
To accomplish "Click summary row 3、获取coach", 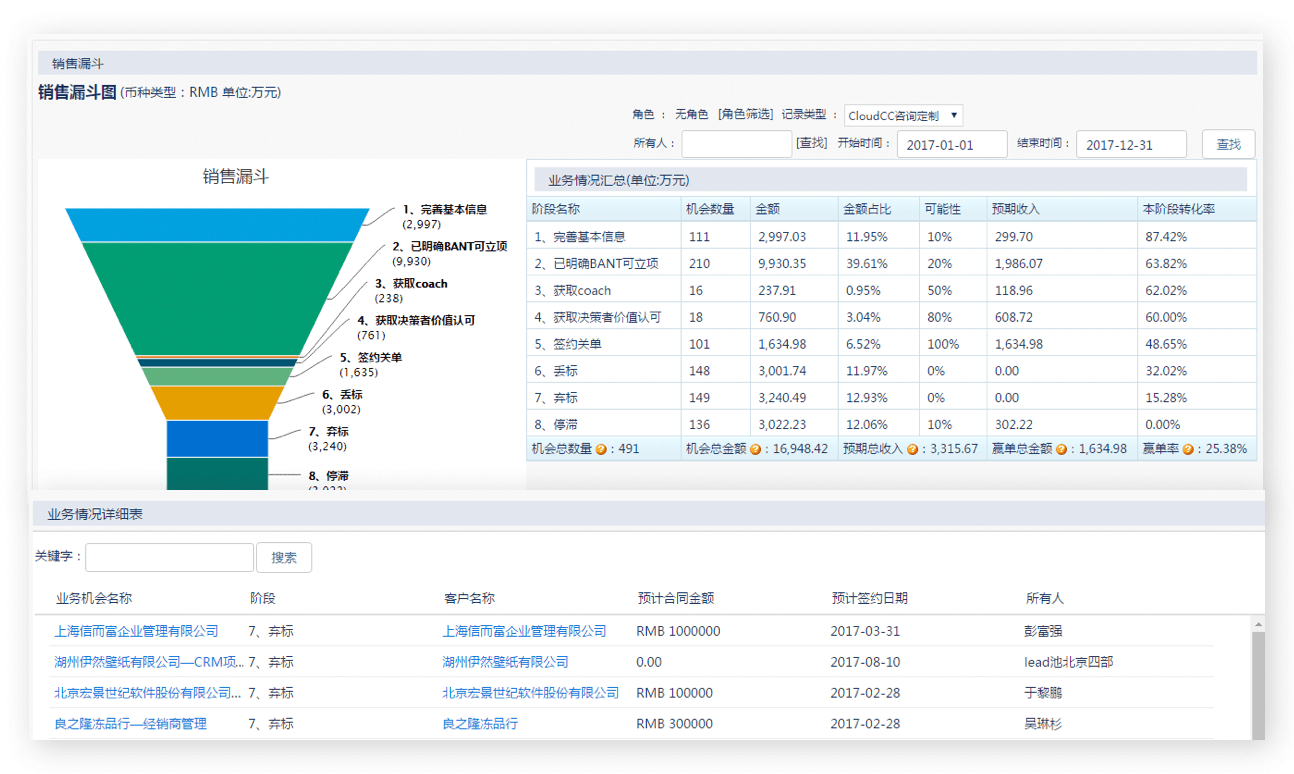I will 891,290.
